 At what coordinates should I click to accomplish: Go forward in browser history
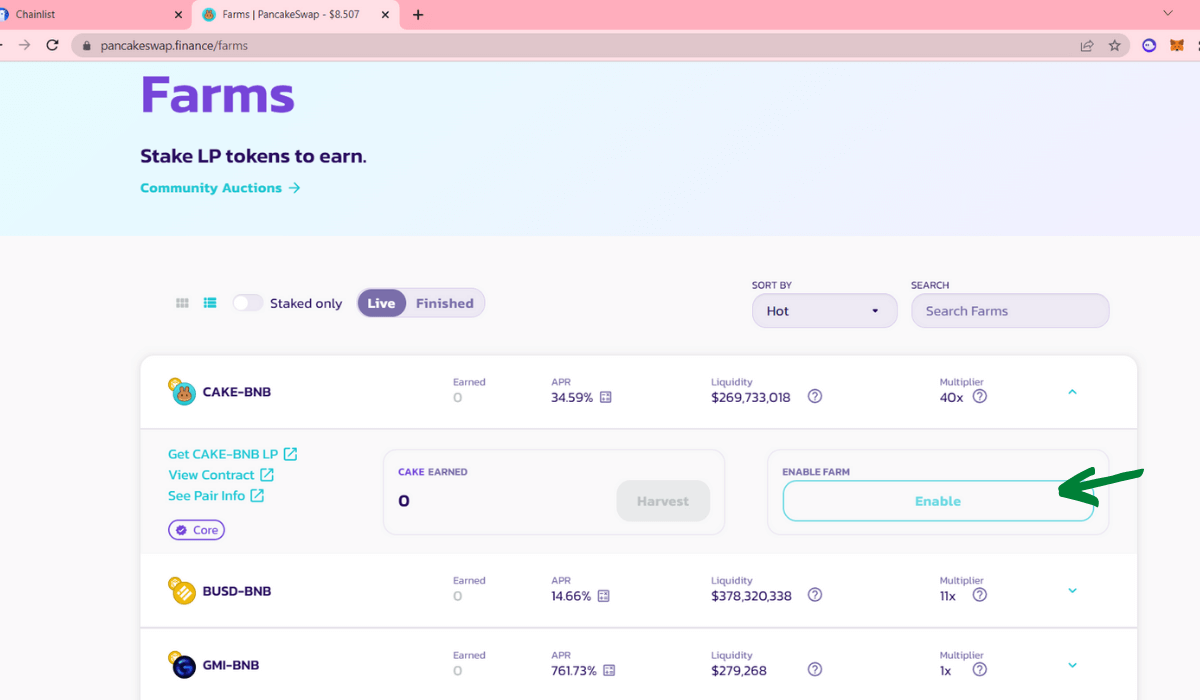[x=24, y=45]
